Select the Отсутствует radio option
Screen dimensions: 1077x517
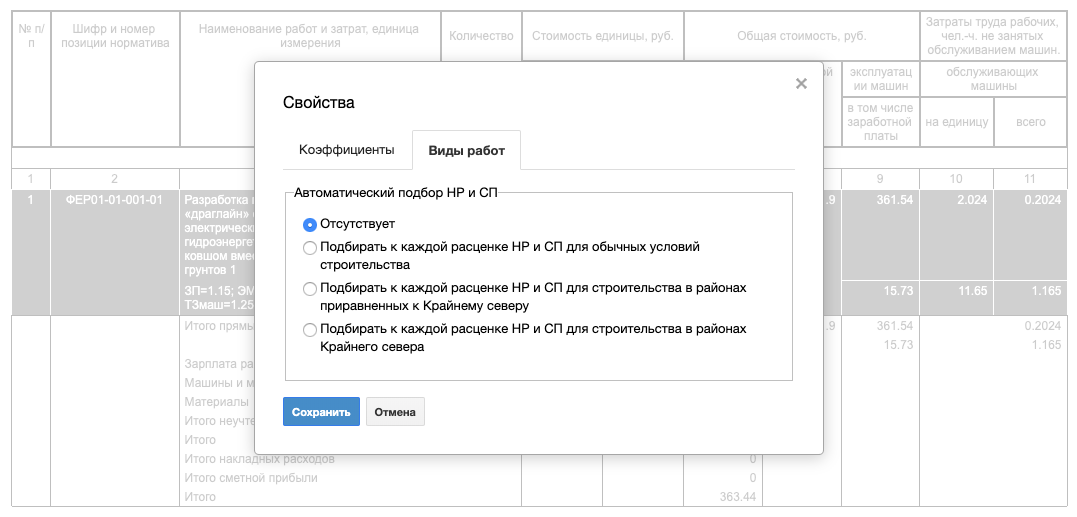(x=310, y=225)
